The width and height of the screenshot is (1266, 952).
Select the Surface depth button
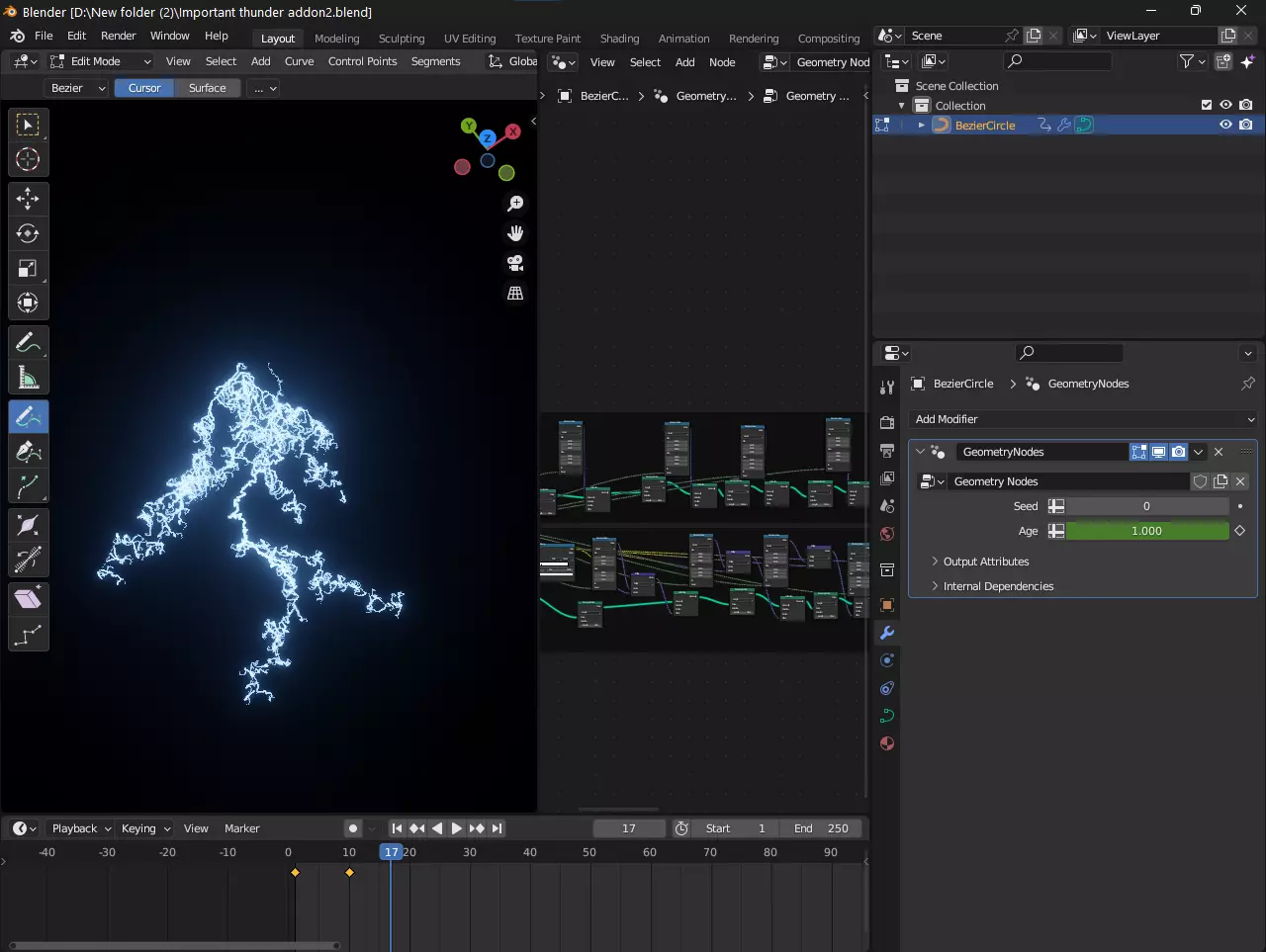[x=207, y=88]
